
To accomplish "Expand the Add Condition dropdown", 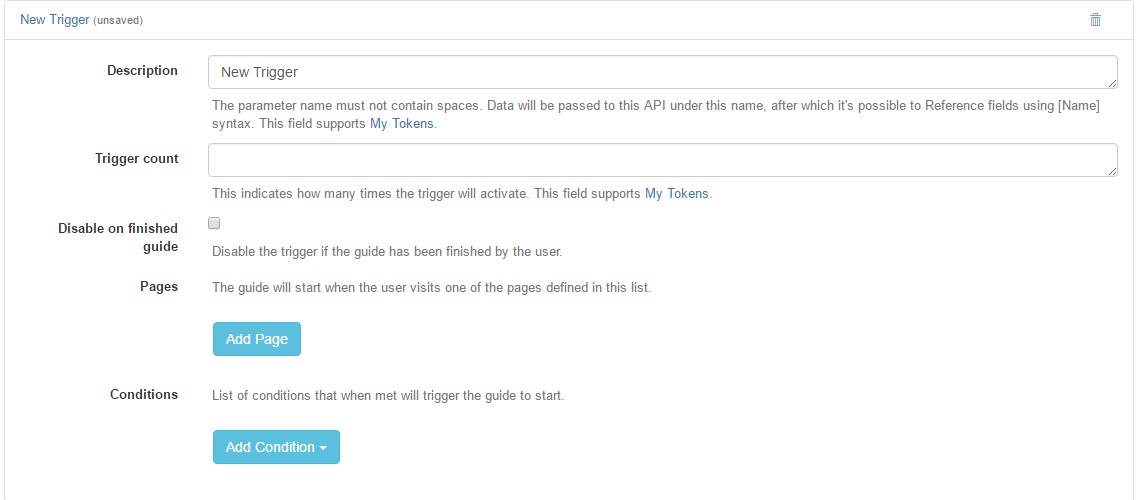I will (276, 447).
